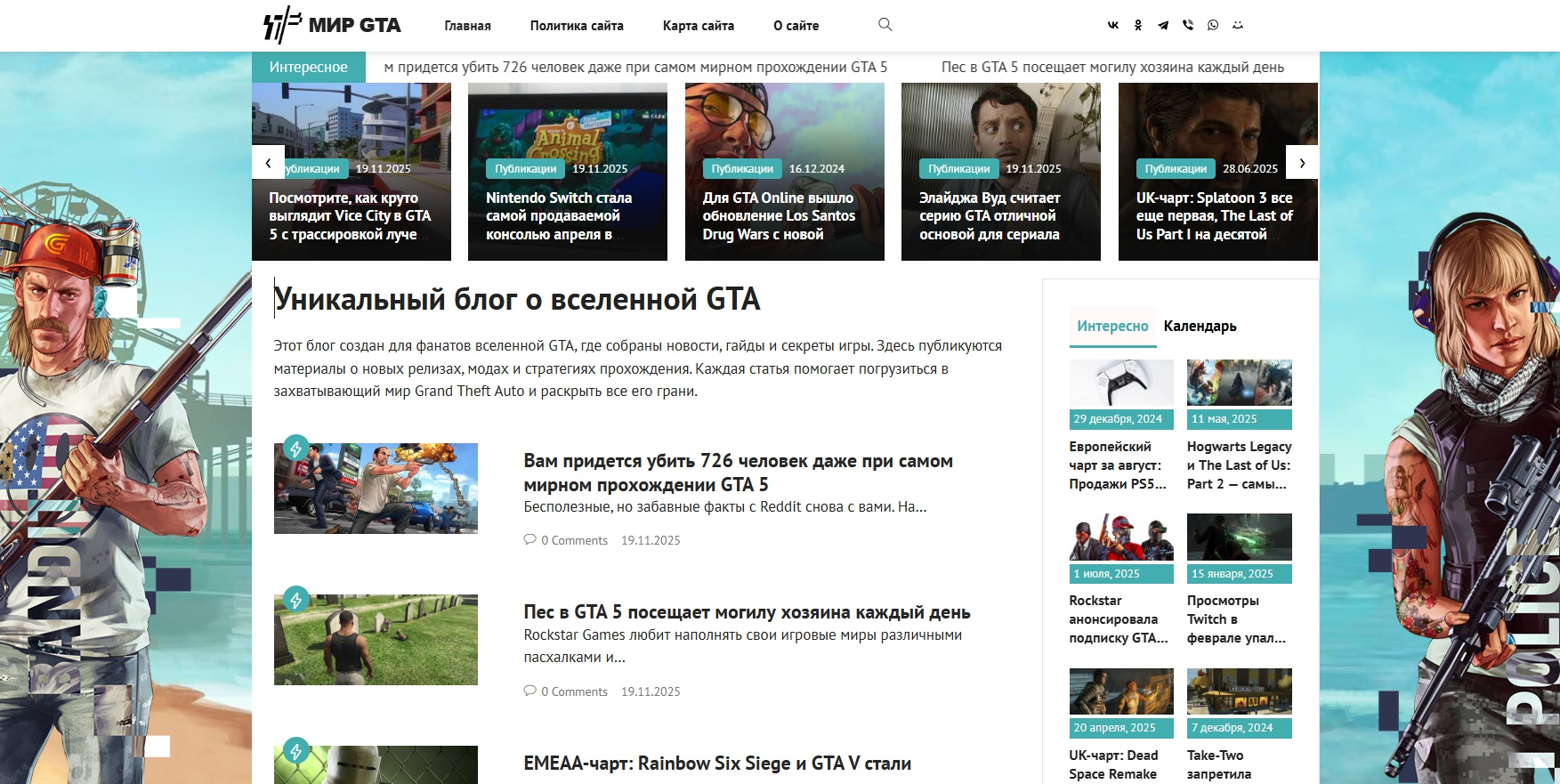Open the WhatsApp icon in header

tap(1213, 26)
